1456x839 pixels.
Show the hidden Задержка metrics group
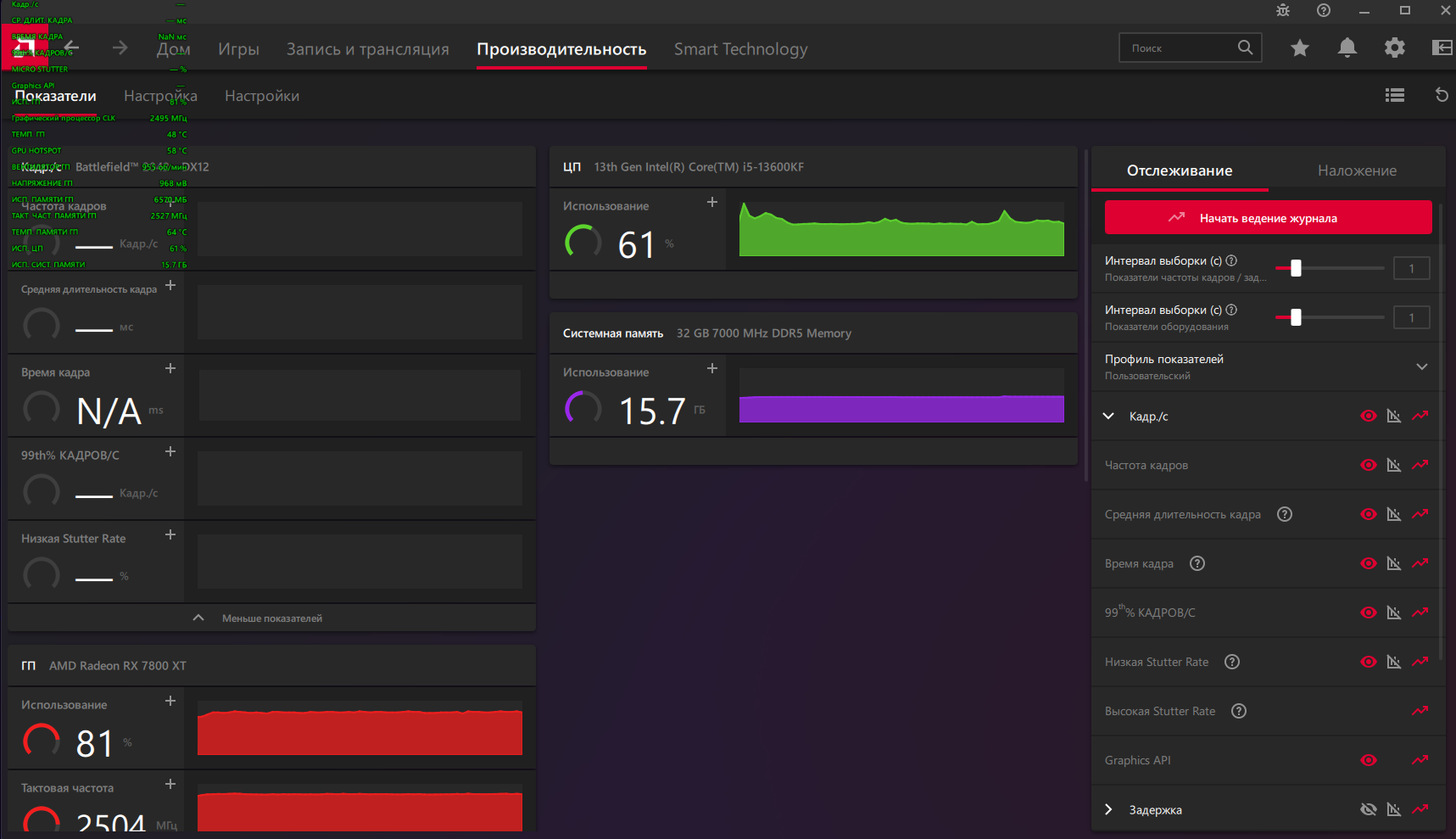tap(1369, 809)
